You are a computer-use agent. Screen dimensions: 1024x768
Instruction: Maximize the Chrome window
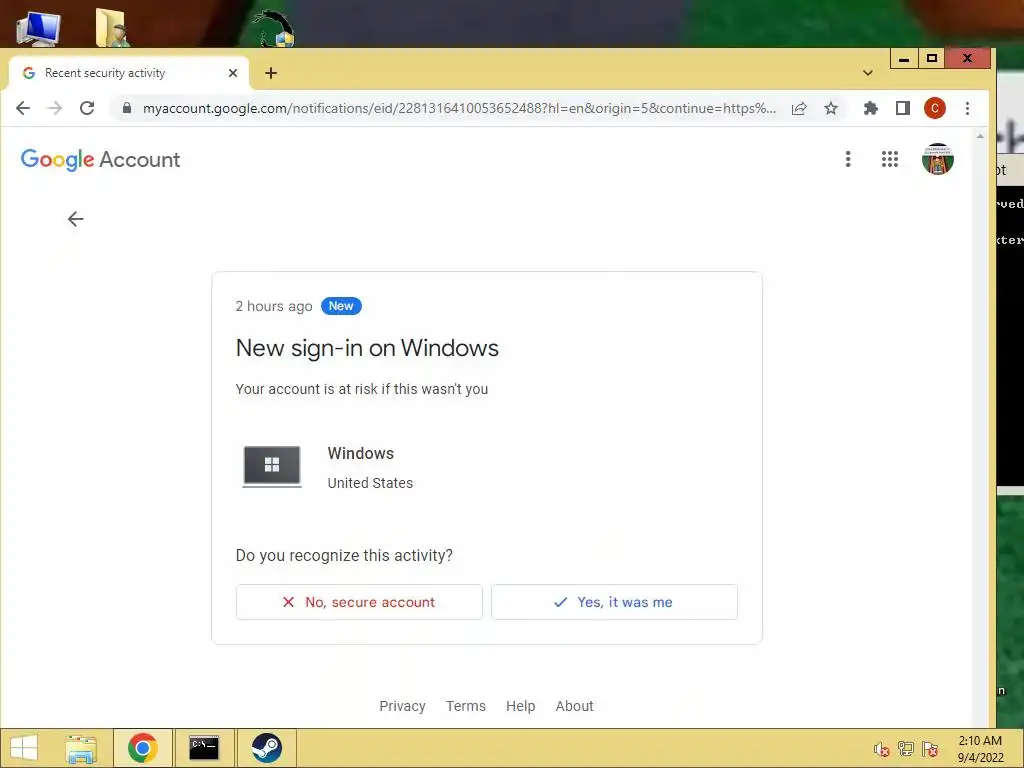tap(932, 59)
